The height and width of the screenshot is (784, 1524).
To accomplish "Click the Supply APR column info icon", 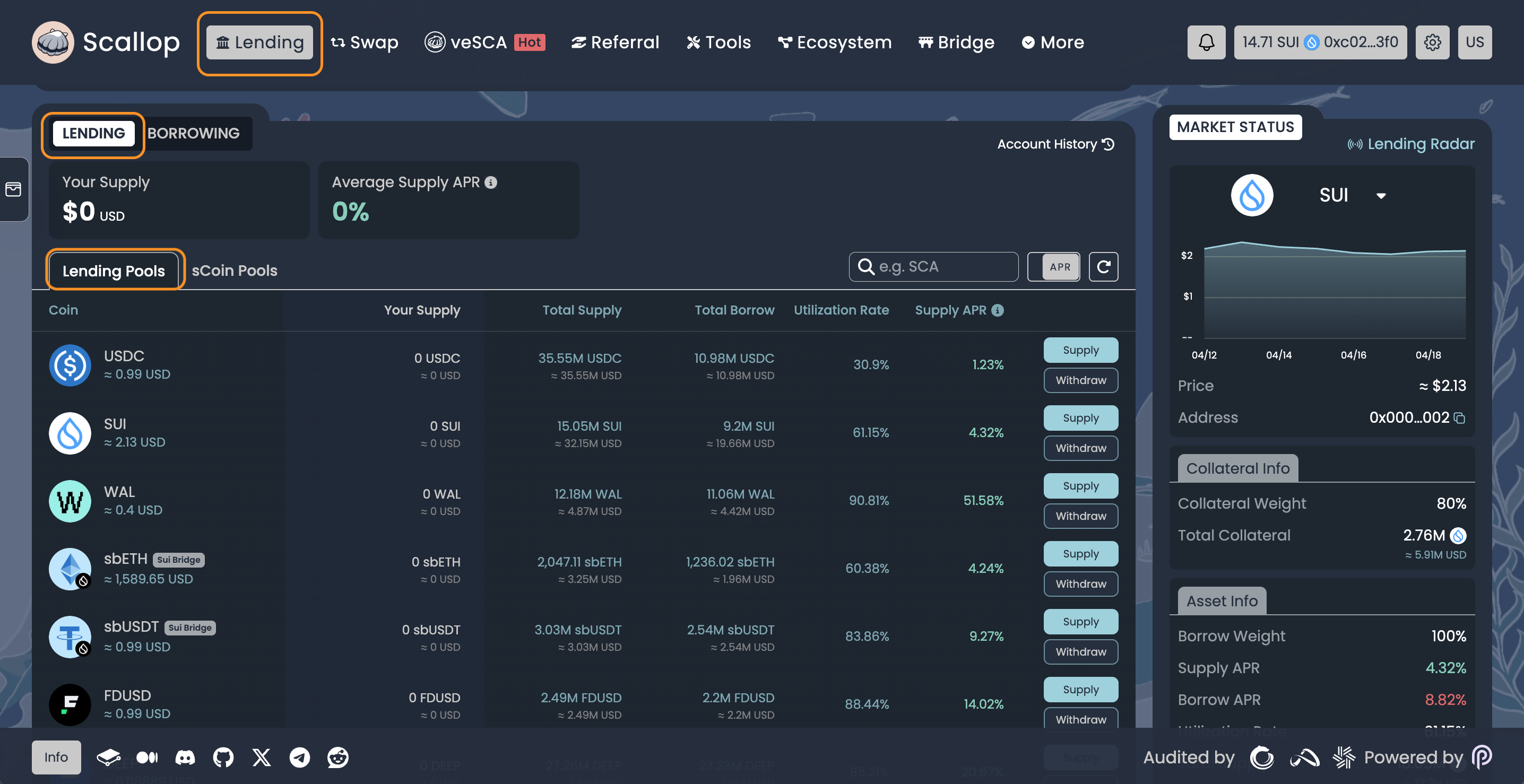I will tap(998, 310).
